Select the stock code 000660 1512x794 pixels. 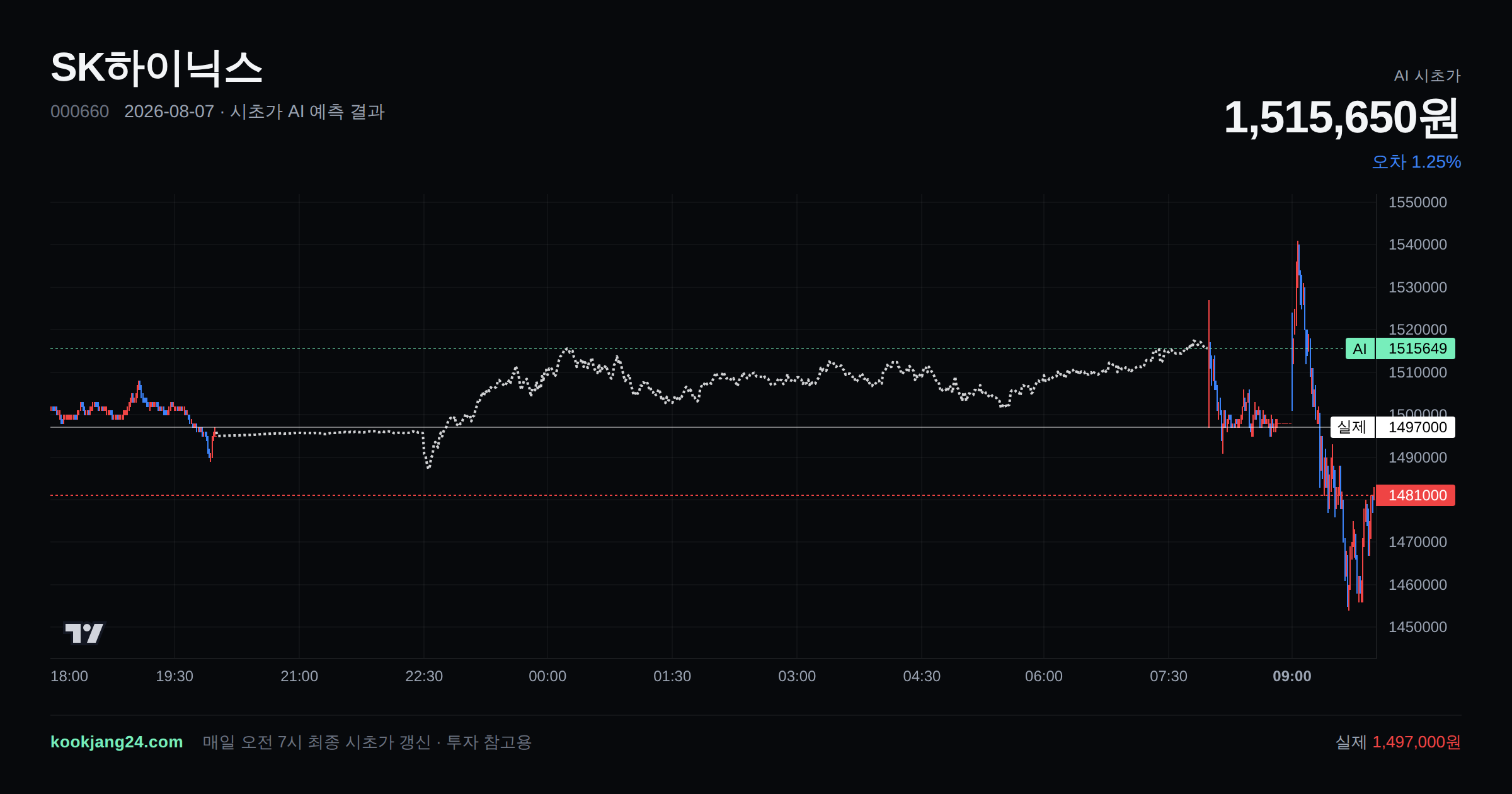coord(79,112)
